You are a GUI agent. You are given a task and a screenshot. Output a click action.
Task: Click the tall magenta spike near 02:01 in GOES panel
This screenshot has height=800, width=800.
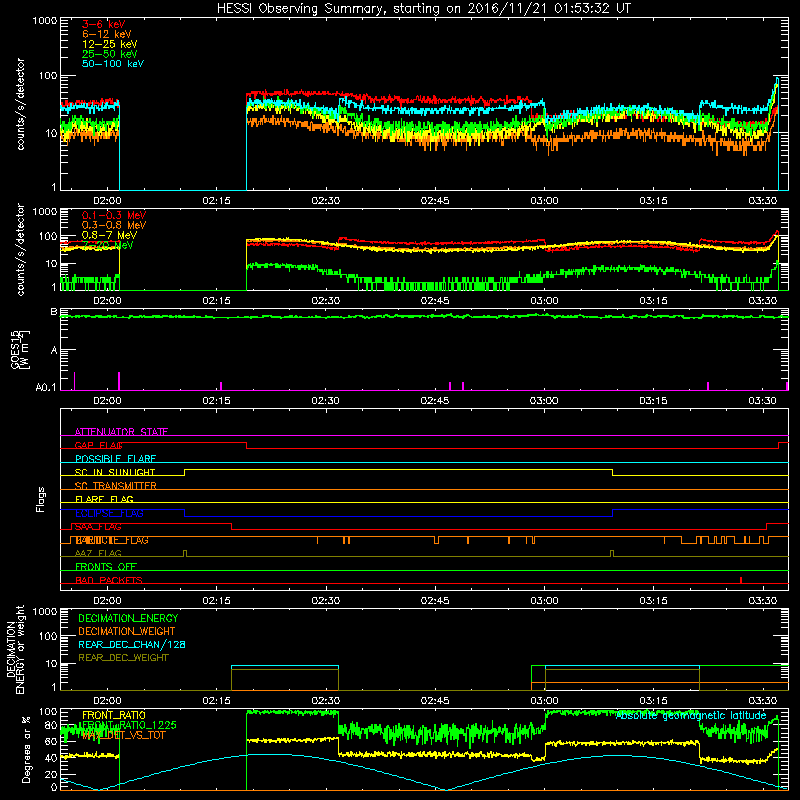119,381
